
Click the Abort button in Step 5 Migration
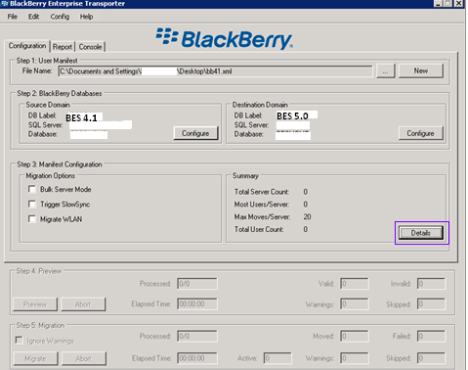pos(83,358)
